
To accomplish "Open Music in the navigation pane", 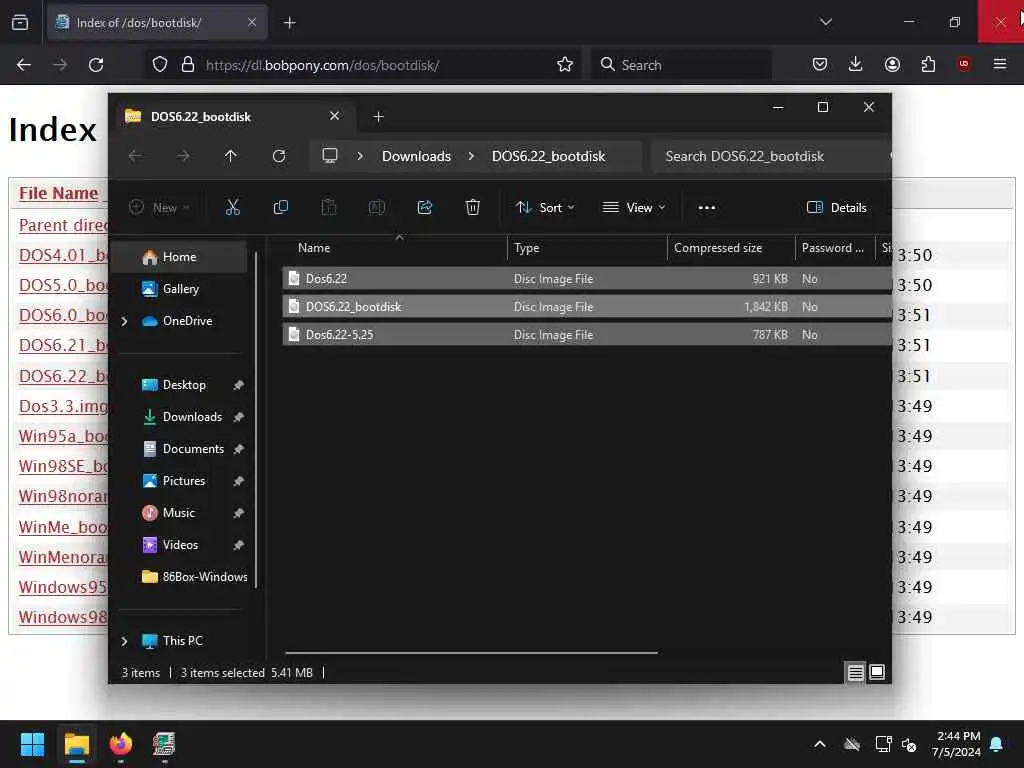I will click(178, 513).
